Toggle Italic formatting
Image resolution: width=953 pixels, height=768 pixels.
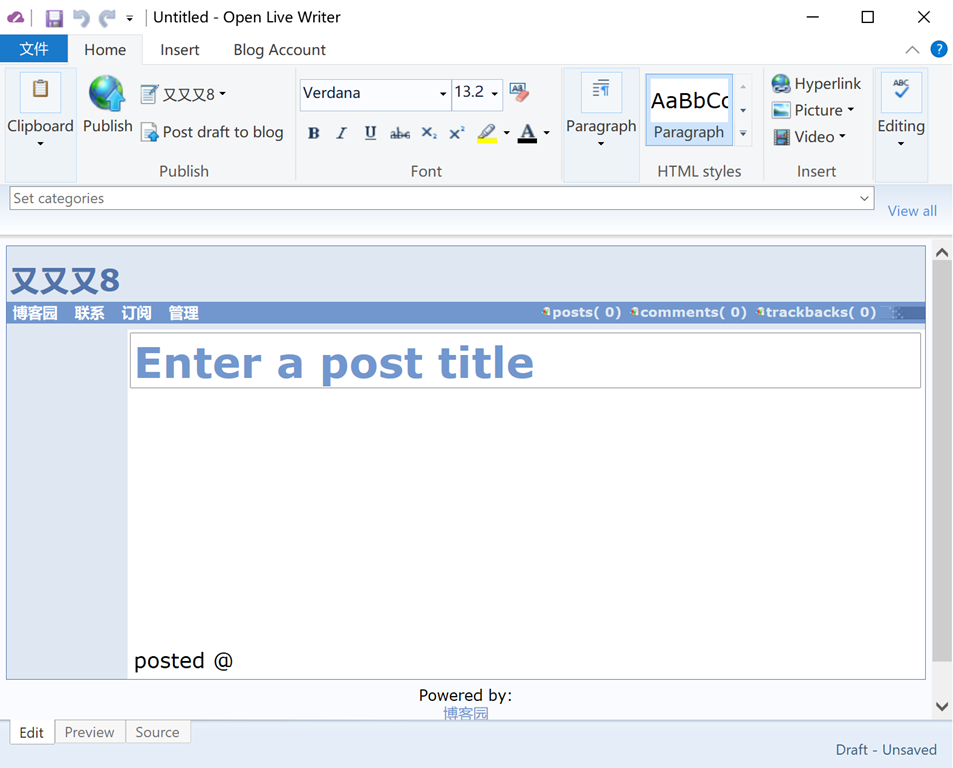click(x=342, y=133)
